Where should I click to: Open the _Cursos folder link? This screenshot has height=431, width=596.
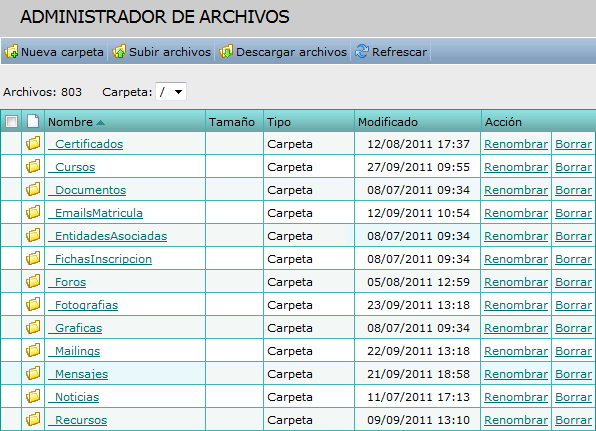[x=71, y=167]
